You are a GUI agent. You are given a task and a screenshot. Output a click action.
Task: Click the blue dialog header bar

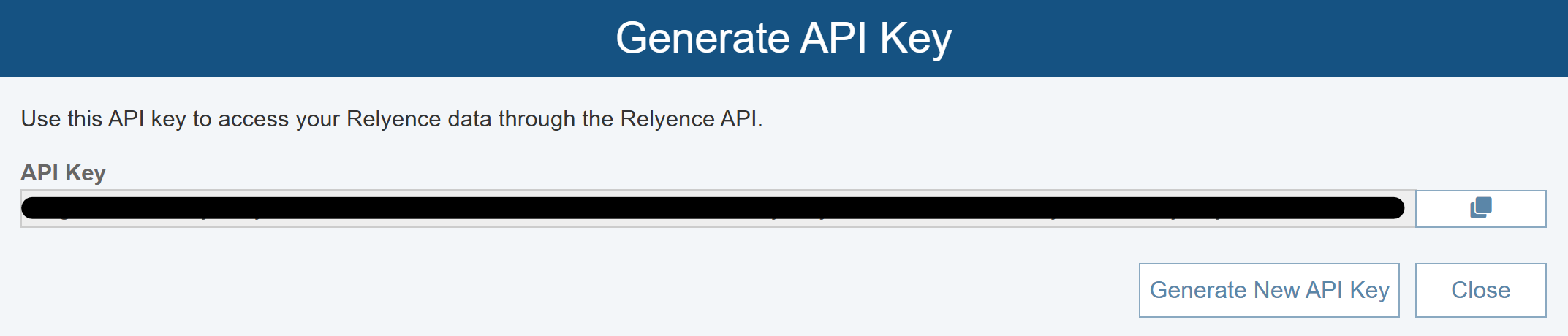[x=292, y=38]
